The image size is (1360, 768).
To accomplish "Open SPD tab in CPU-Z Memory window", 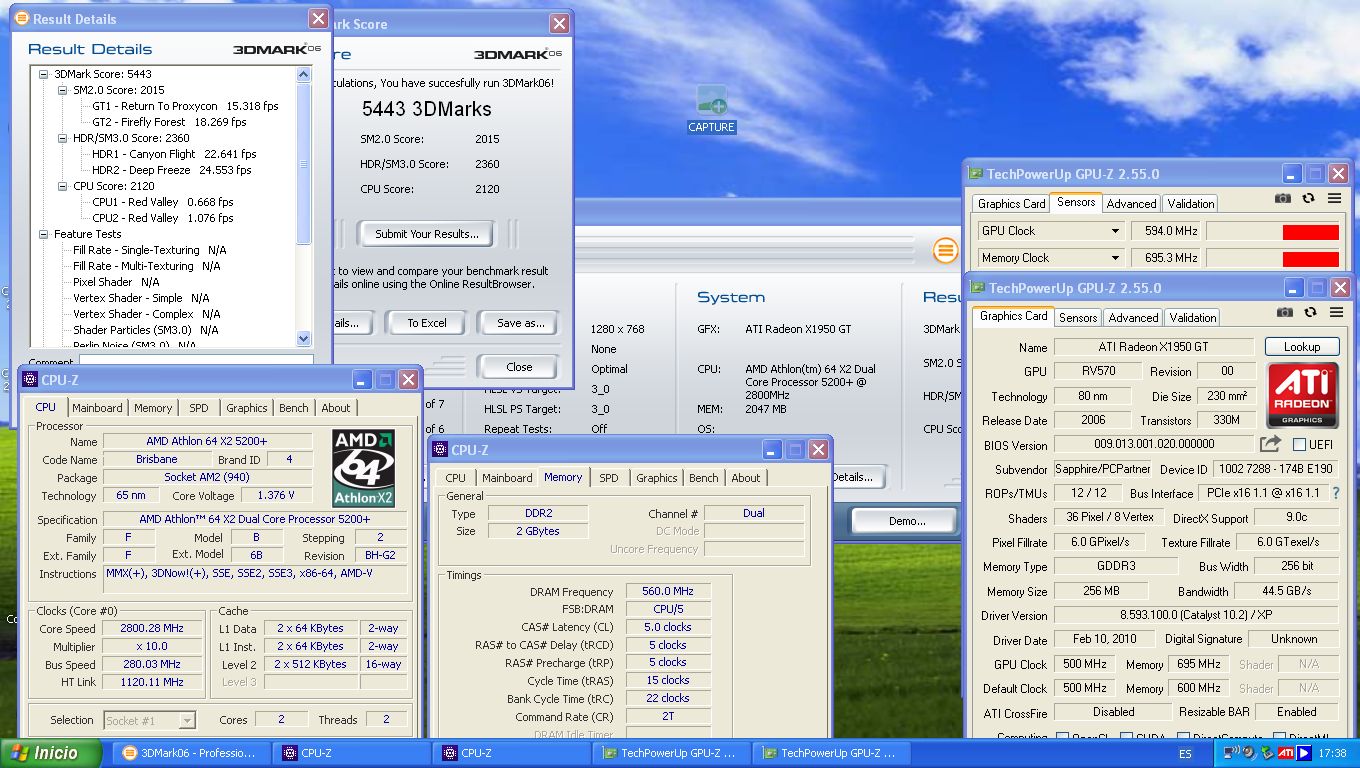I will click(x=609, y=478).
